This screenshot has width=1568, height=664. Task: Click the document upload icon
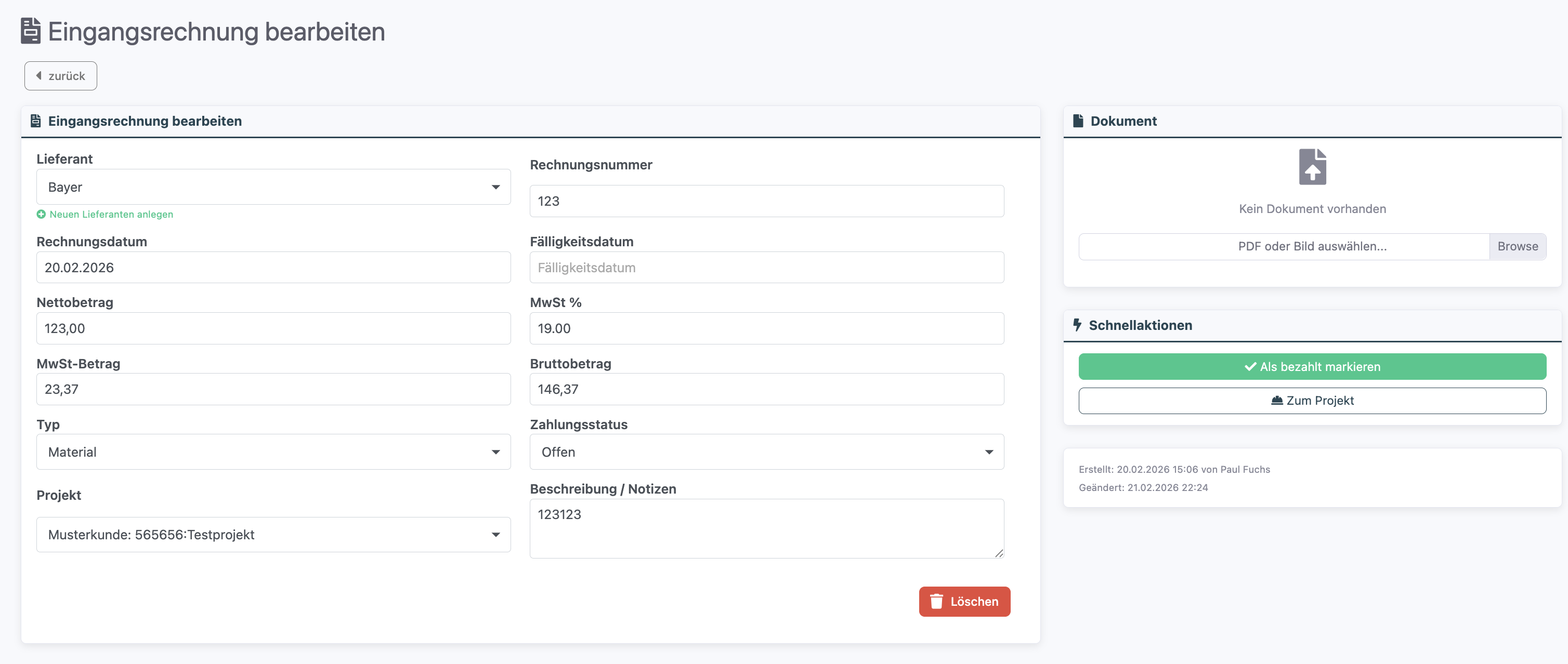point(1312,167)
